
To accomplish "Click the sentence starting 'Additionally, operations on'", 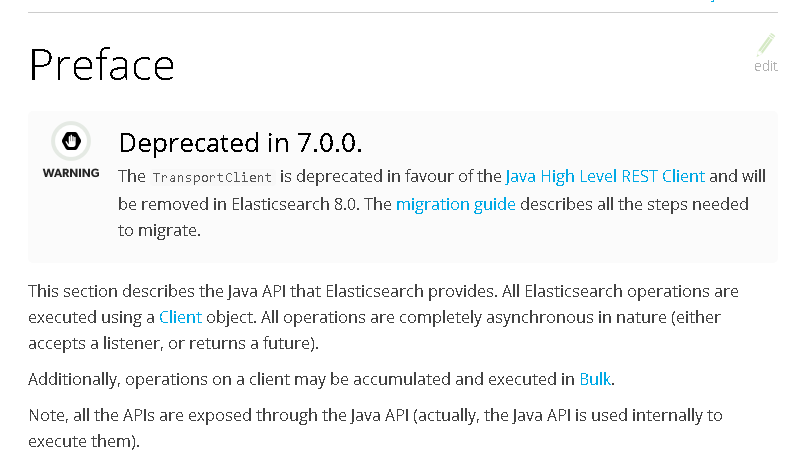I will tap(321, 379).
